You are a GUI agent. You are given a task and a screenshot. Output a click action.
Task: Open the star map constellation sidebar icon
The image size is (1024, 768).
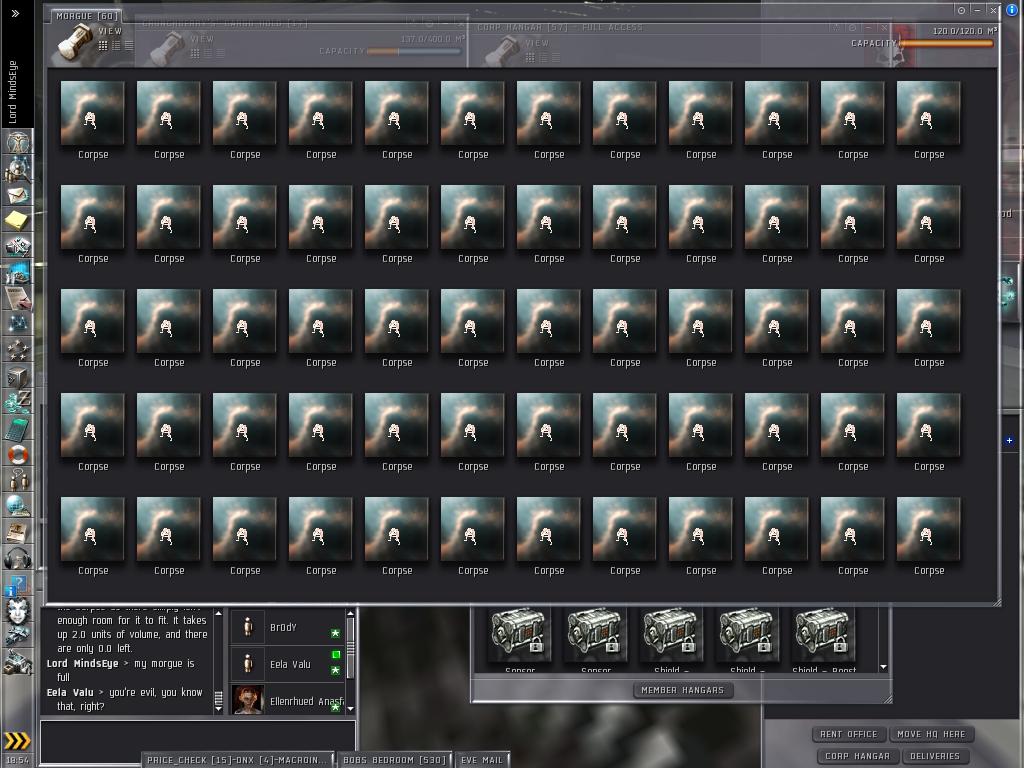18,324
